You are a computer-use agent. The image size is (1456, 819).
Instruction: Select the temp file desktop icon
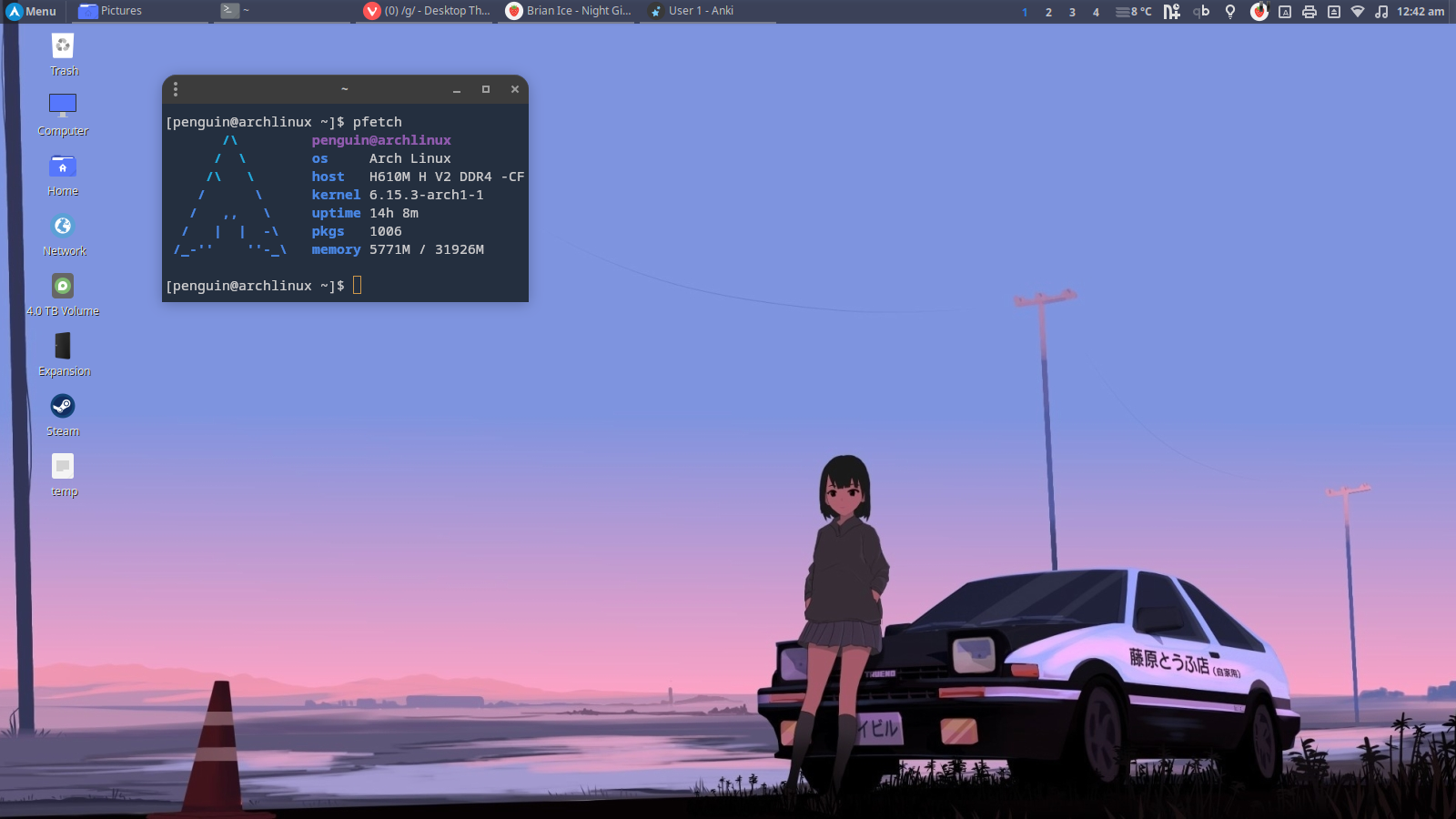63,475
